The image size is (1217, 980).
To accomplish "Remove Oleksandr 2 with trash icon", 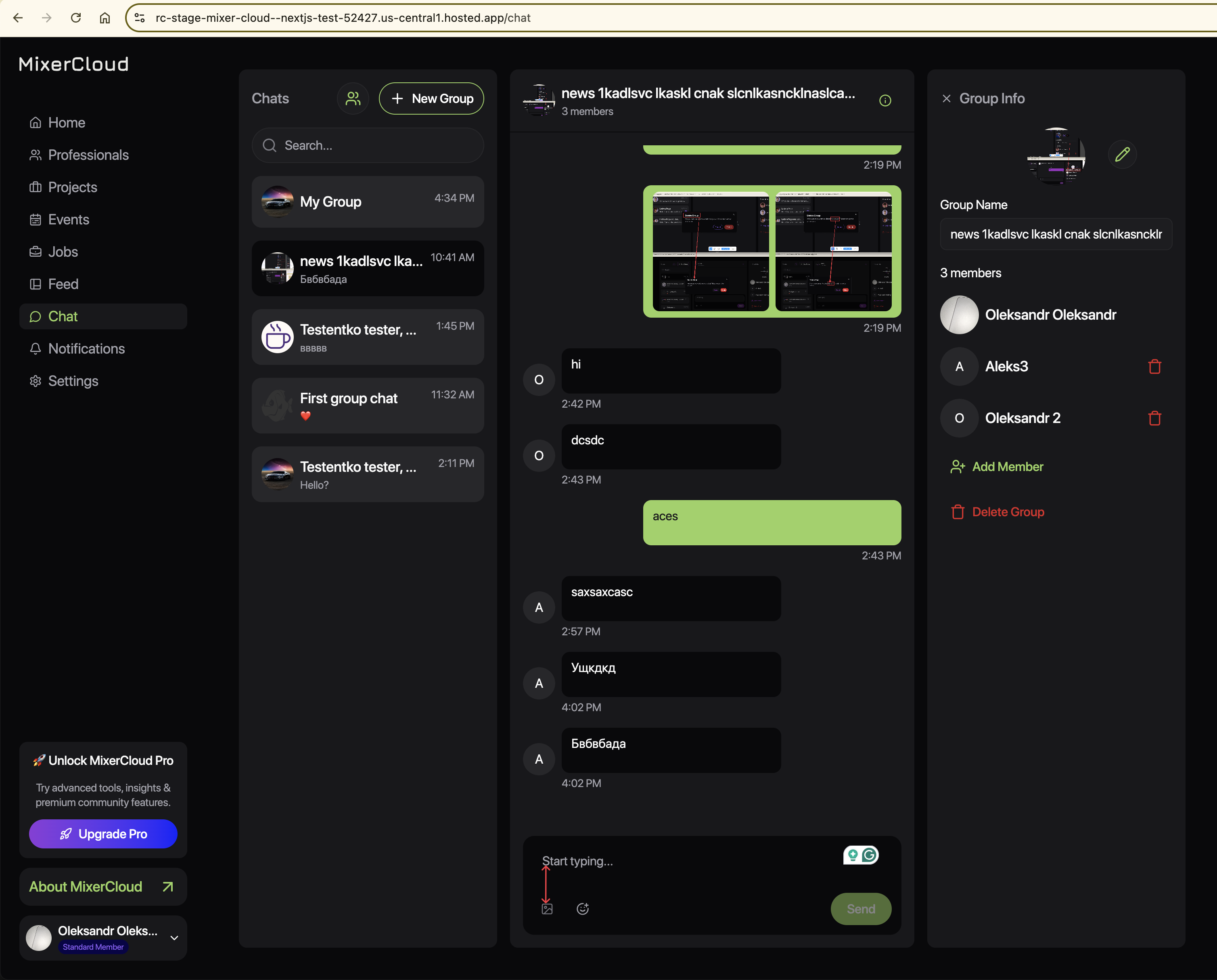I will click(1154, 418).
